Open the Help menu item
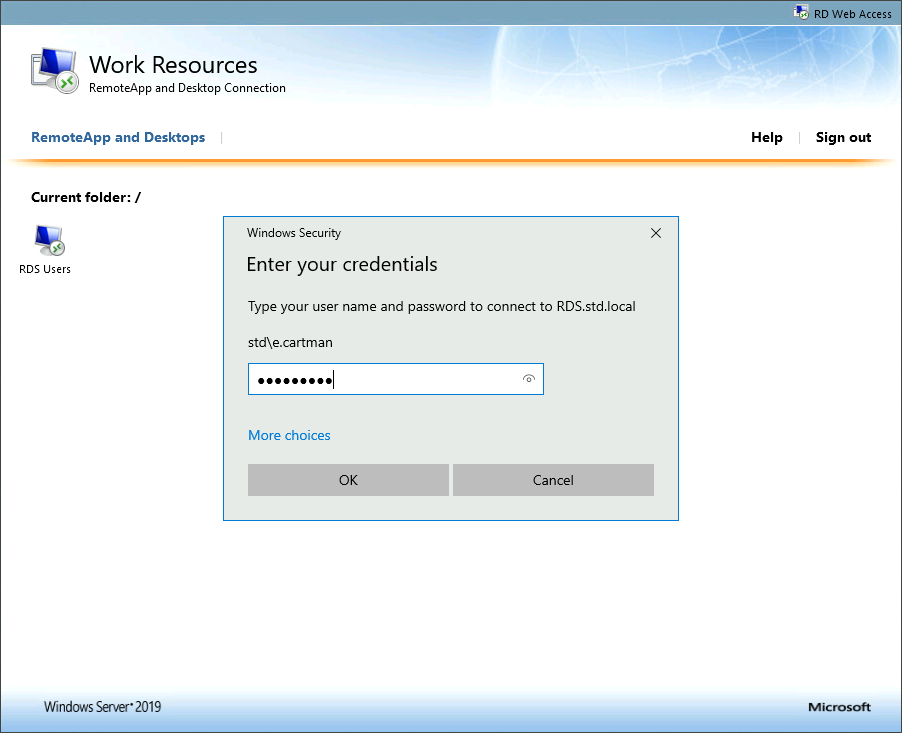The height and width of the screenshot is (733, 902). (x=766, y=137)
